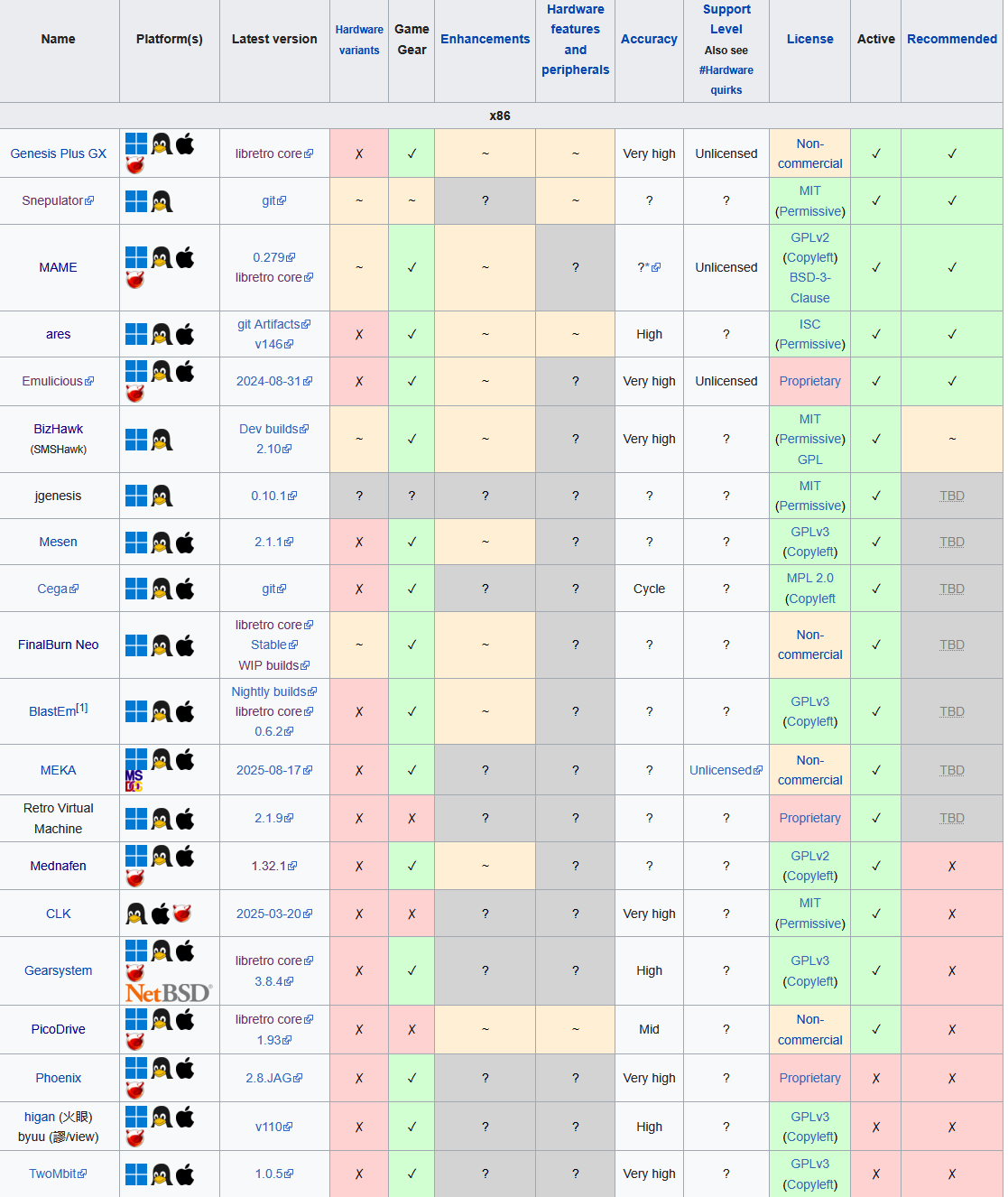Click the Windows icon in ares row

point(136,334)
